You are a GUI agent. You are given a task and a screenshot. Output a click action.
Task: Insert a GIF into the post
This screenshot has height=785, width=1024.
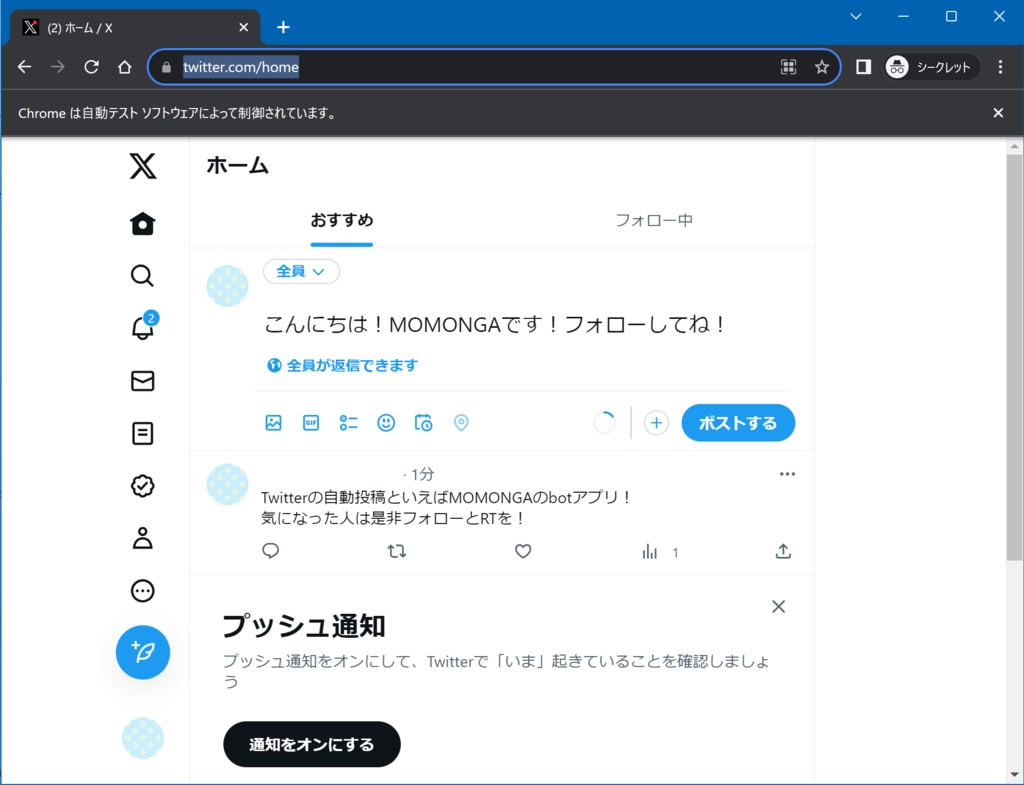point(311,422)
